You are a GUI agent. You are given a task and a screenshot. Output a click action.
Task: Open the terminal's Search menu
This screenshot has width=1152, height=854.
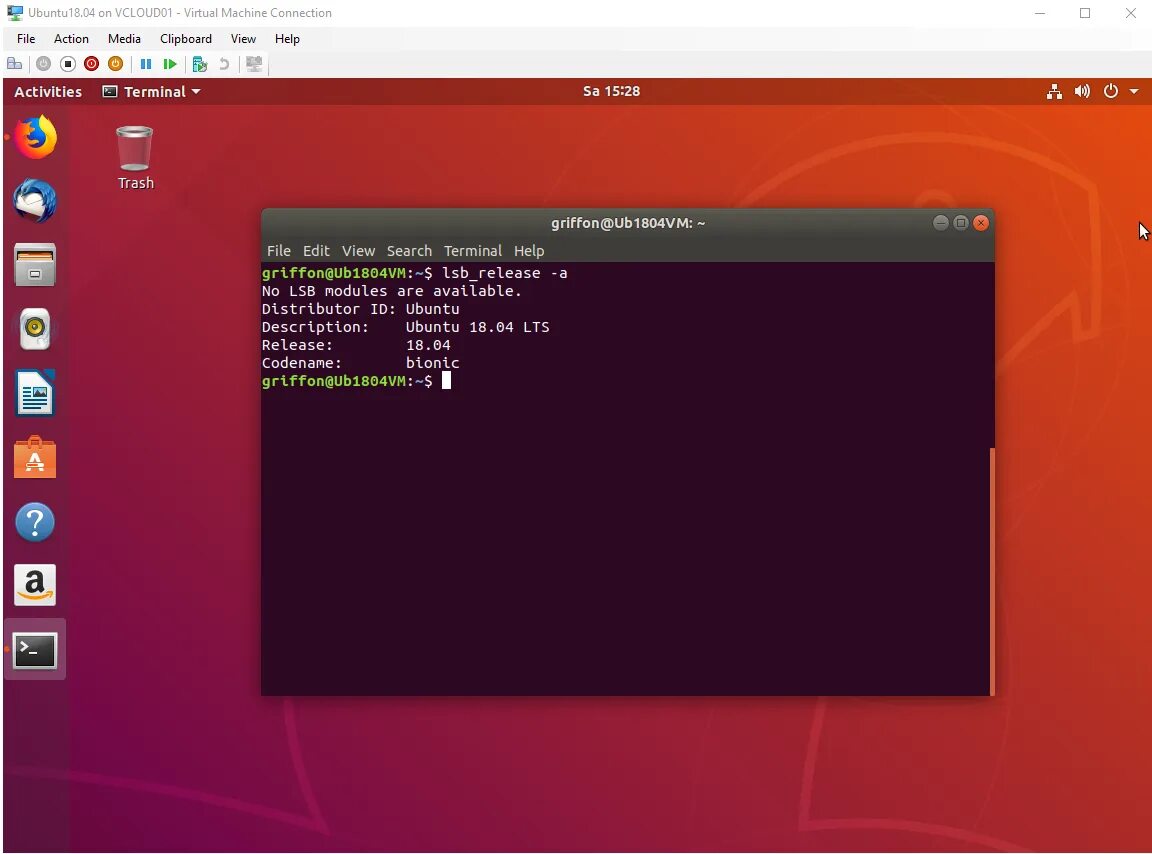click(x=409, y=251)
